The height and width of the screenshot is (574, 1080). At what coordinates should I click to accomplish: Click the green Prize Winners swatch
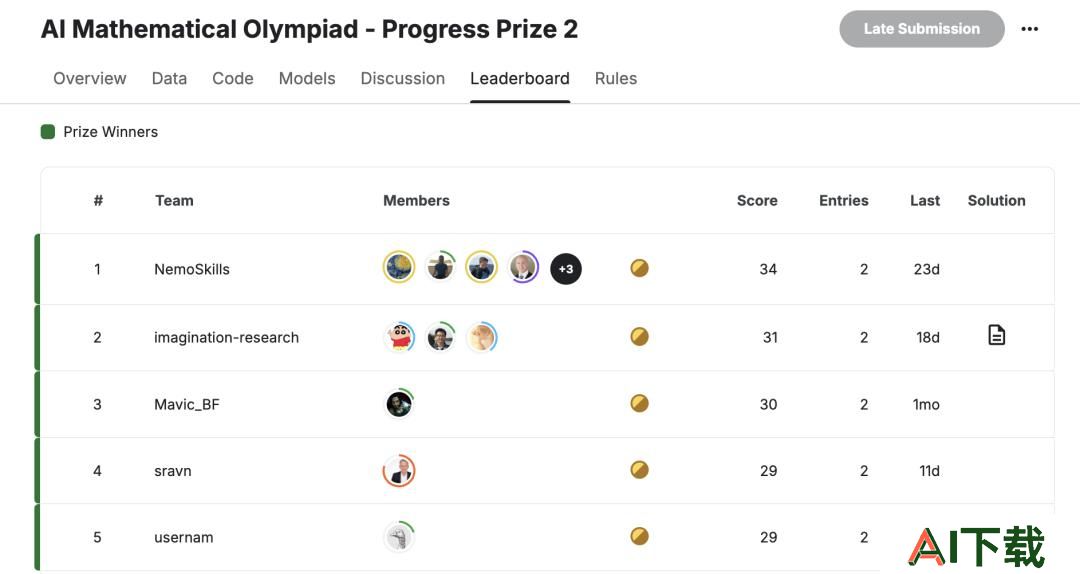click(x=48, y=132)
